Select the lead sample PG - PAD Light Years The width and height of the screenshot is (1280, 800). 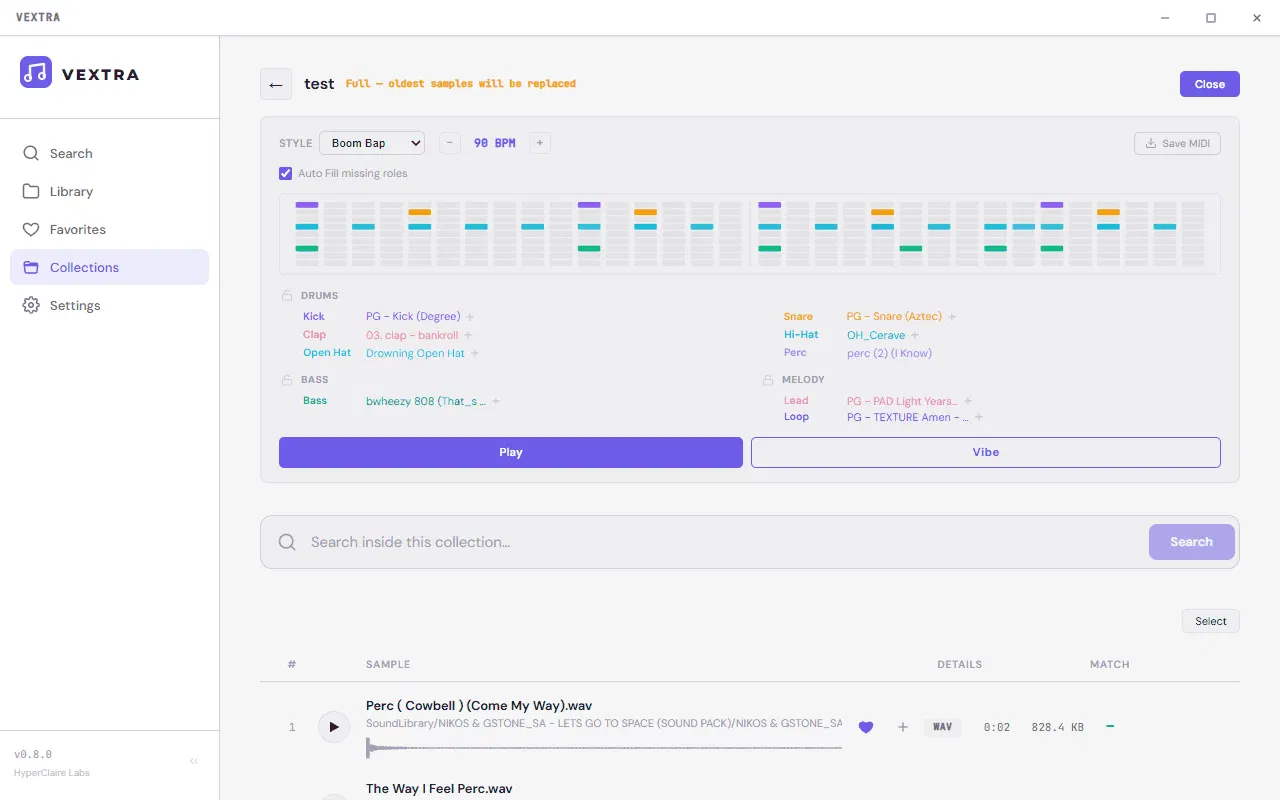click(902, 401)
